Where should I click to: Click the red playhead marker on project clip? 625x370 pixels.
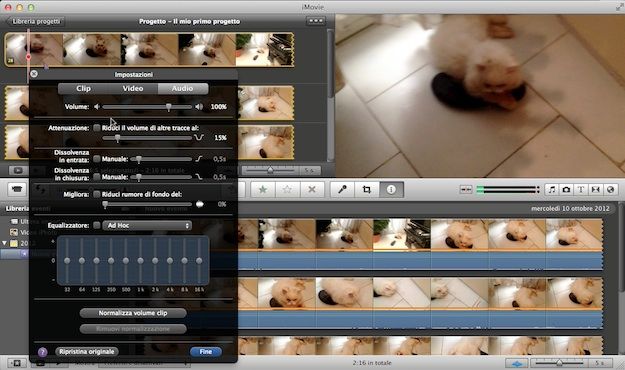[28, 57]
